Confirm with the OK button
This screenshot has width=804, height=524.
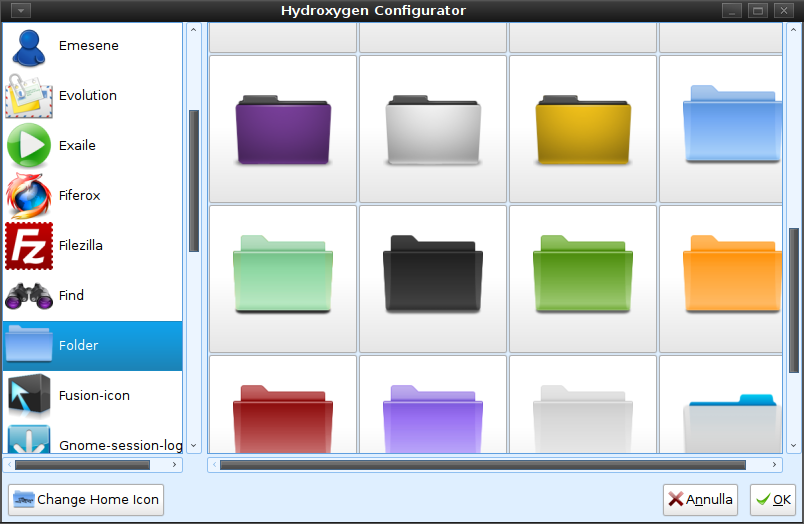(x=773, y=499)
